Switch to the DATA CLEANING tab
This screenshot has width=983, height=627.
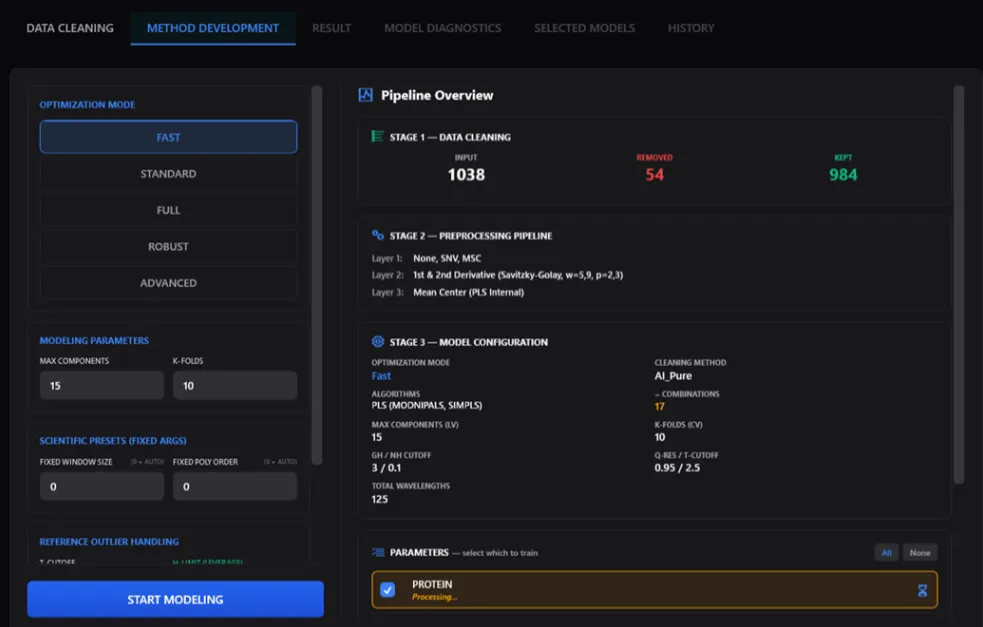click(70, 28)
